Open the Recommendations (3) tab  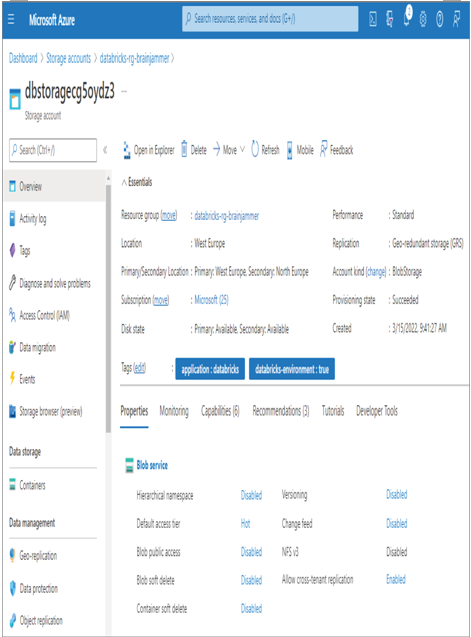pyautogui.click(x=281, y=411)
